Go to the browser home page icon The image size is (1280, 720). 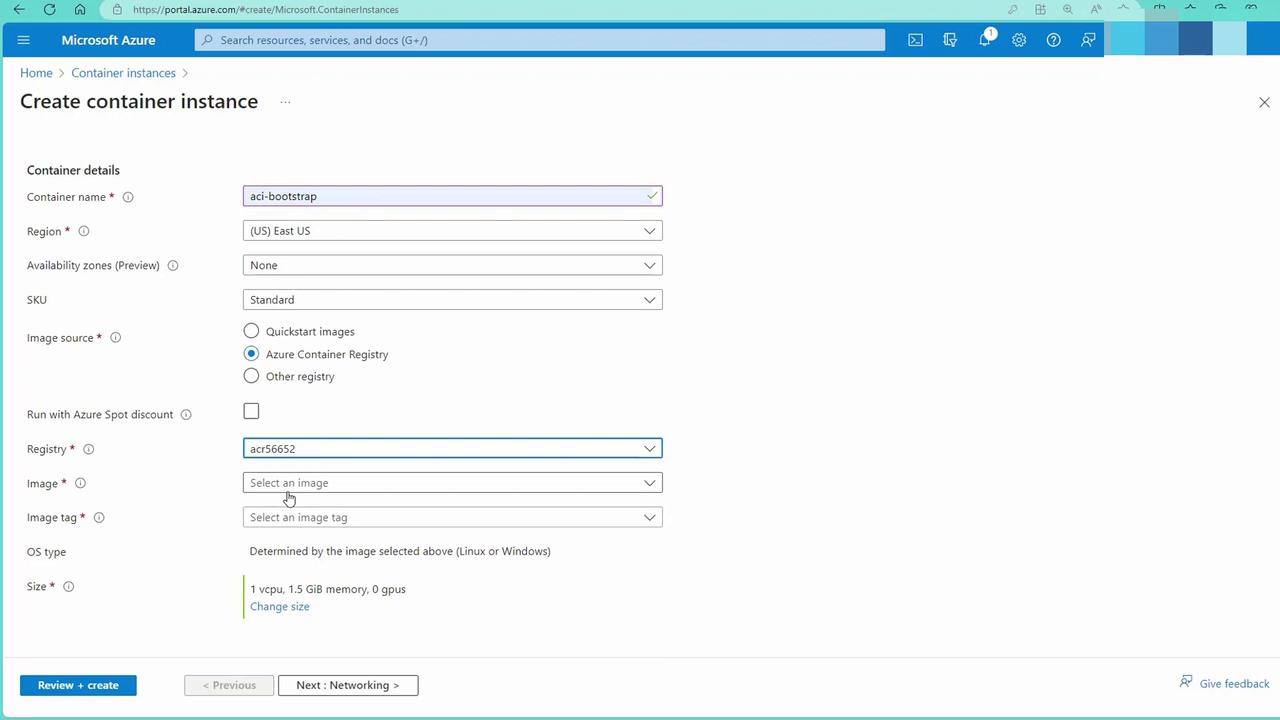click(x=80, y=10)
